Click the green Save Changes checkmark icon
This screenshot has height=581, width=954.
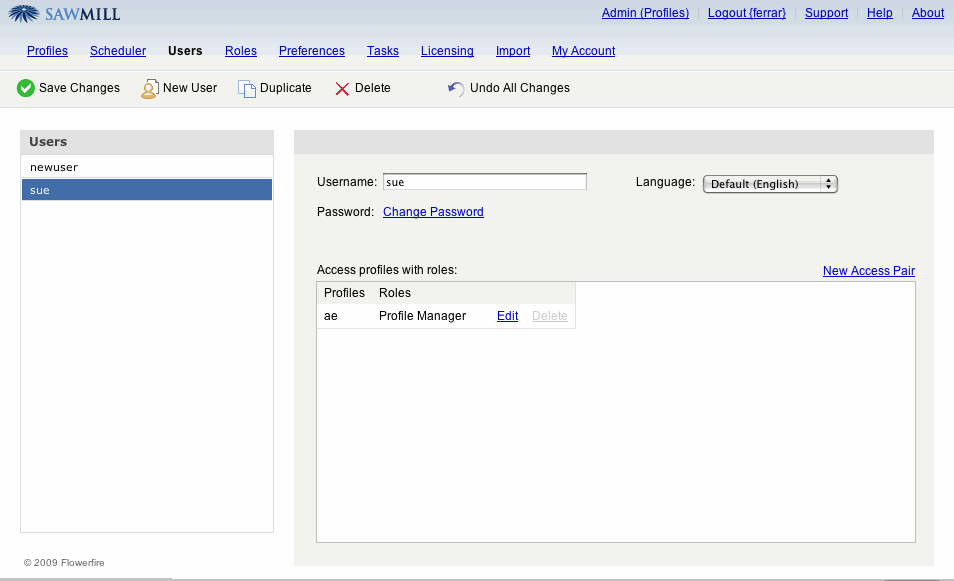[26, 88]
